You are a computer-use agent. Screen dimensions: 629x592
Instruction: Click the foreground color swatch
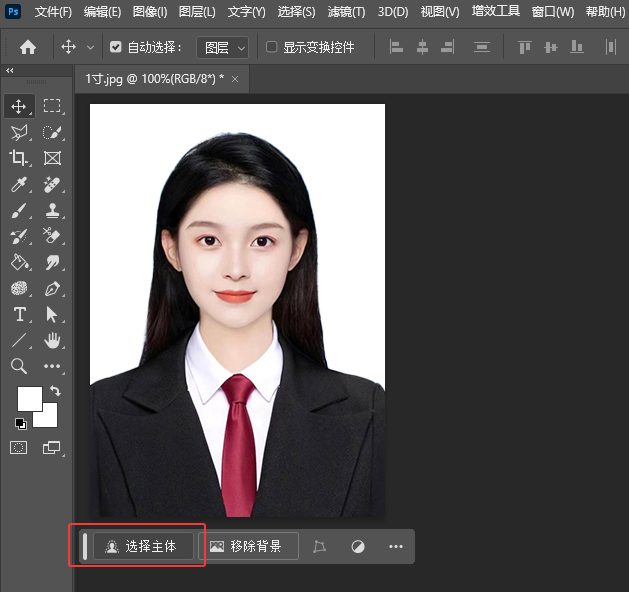29,398
